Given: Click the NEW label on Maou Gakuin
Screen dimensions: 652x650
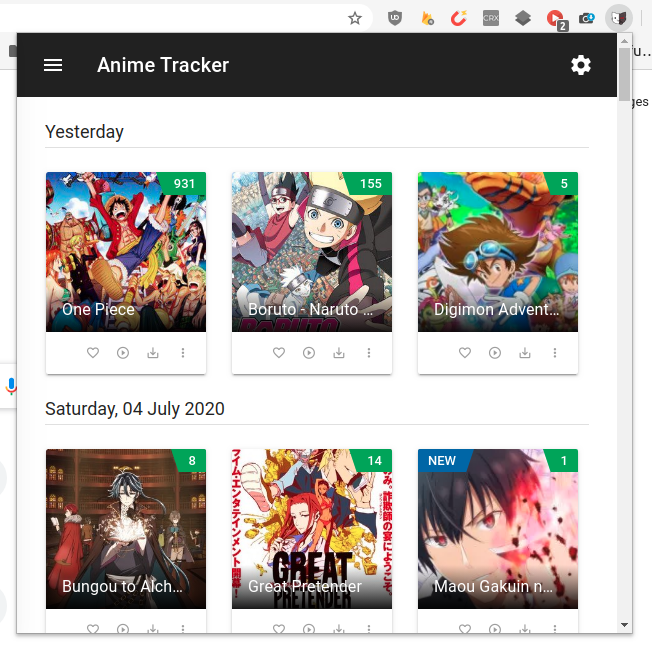Looking at the screenshot, I should pyautogui.click(x=442, y=460).
